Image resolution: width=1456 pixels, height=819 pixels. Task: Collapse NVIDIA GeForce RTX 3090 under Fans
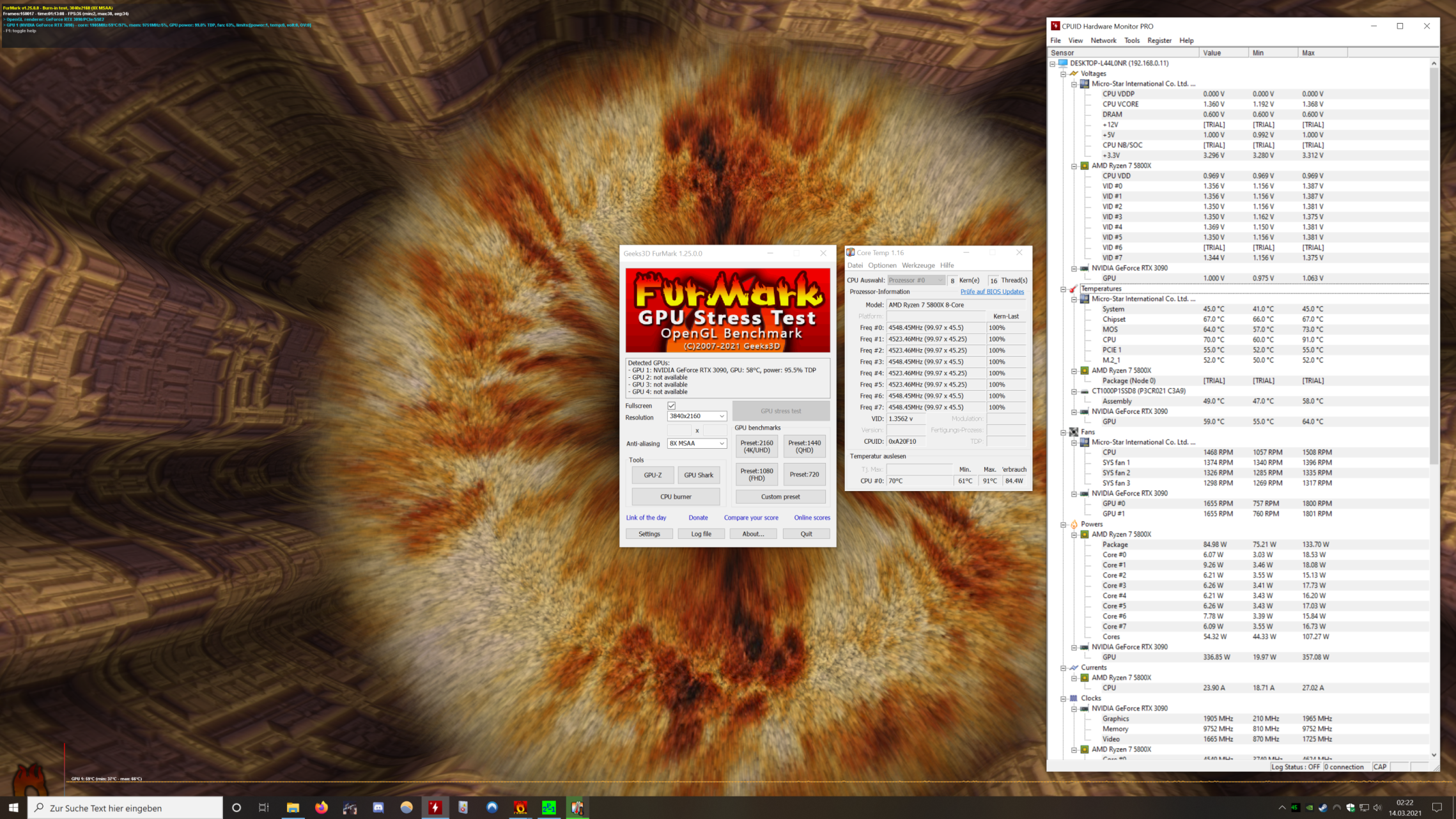[x=1074, y=494]
